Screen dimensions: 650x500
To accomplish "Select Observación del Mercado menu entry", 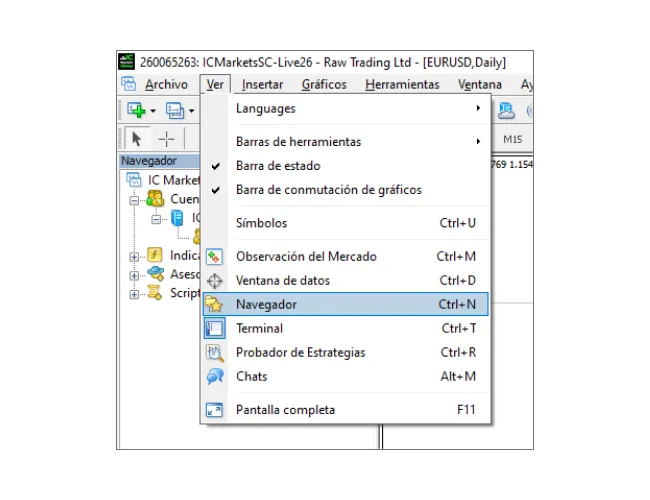I will [x=345, y=257].
